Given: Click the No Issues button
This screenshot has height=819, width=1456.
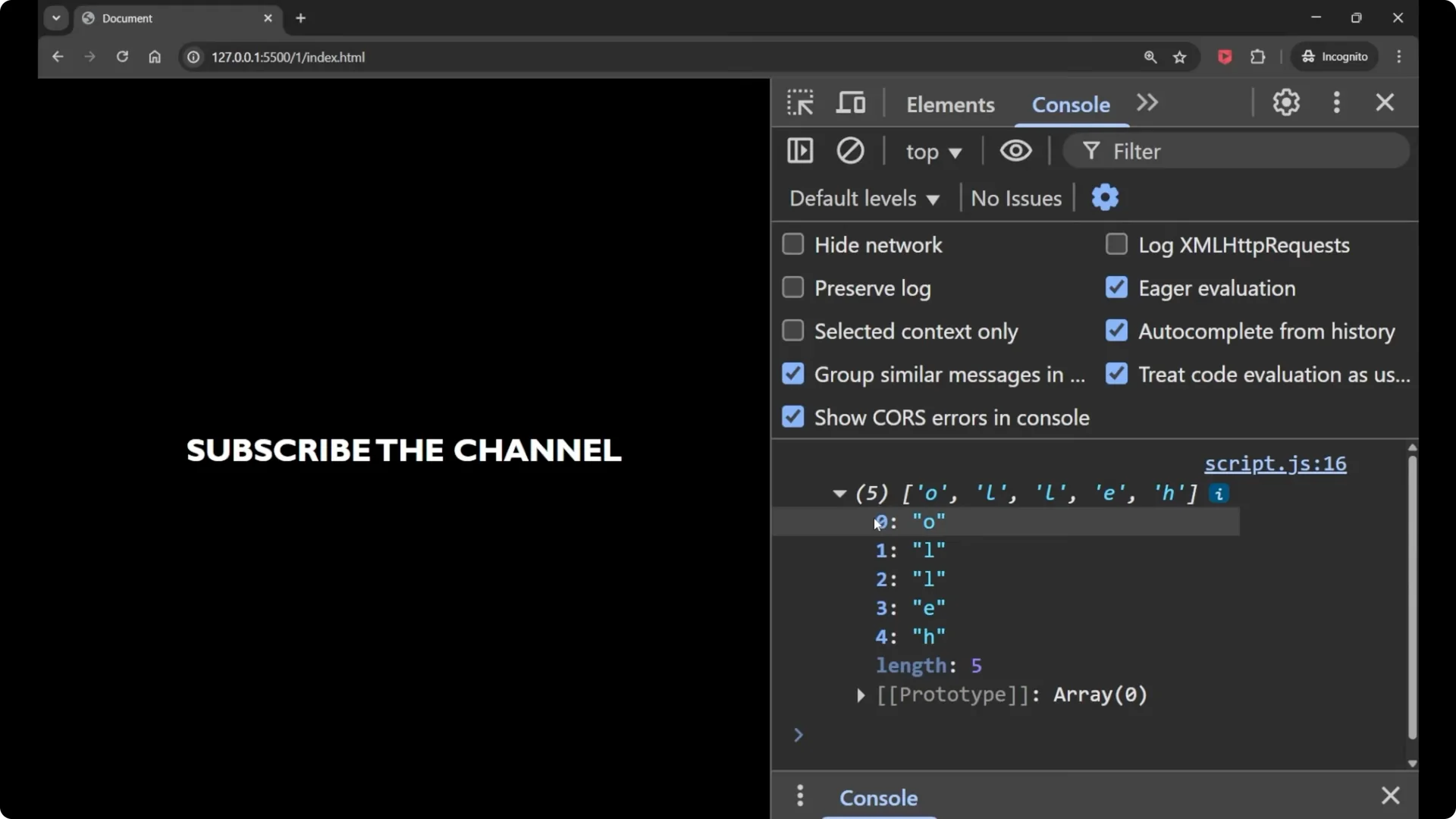Looking at the screenshot, I should click(1016, 198).
